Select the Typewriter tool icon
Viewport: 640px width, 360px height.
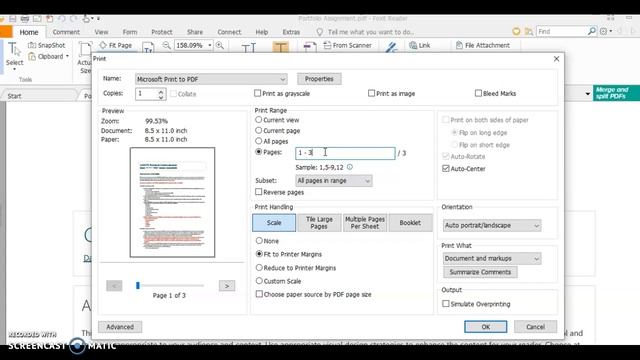coord(249,48)
